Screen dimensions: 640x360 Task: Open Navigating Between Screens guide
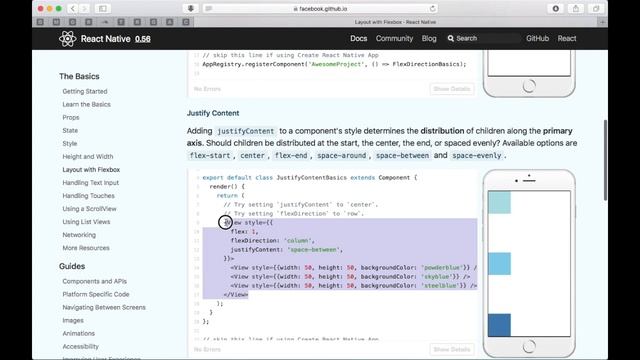pyautogui.click(x=104, y=307)
